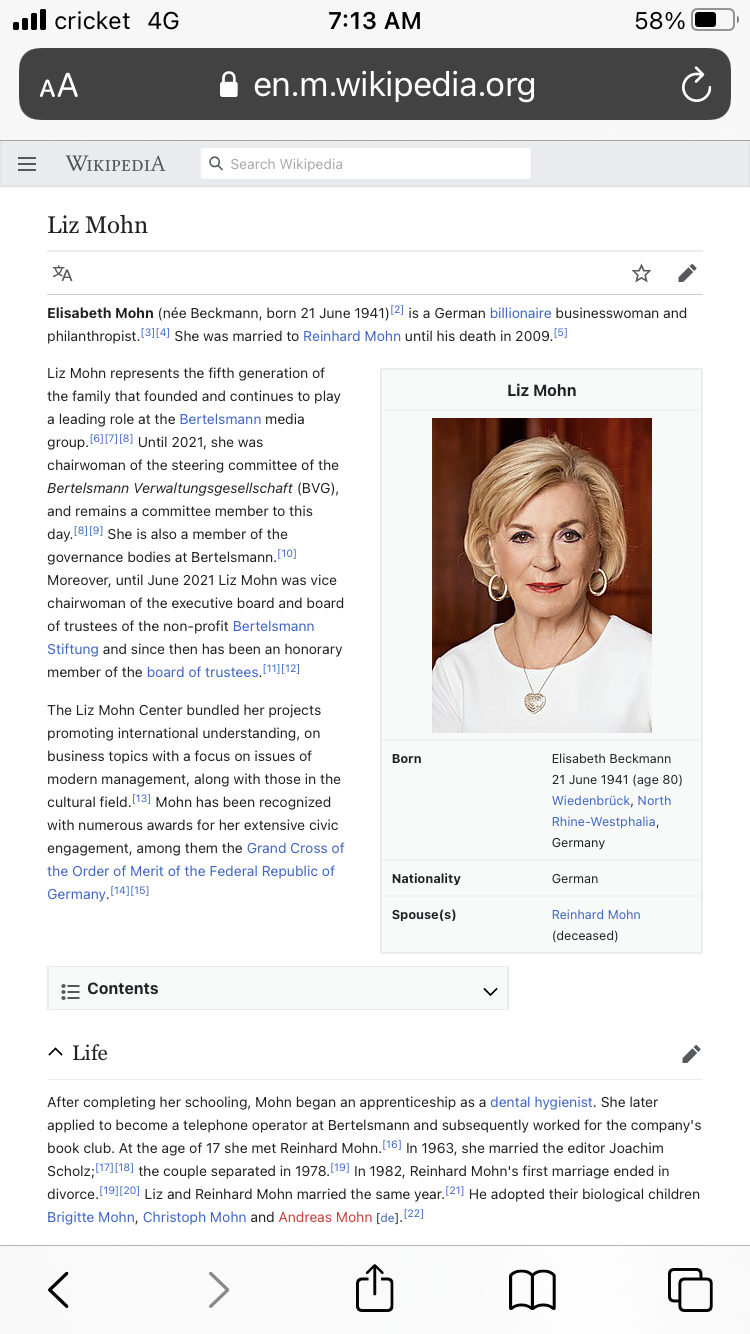Tap the 7:13 AM status bar clock
The image size is (750, 1334).
(375, 20)
